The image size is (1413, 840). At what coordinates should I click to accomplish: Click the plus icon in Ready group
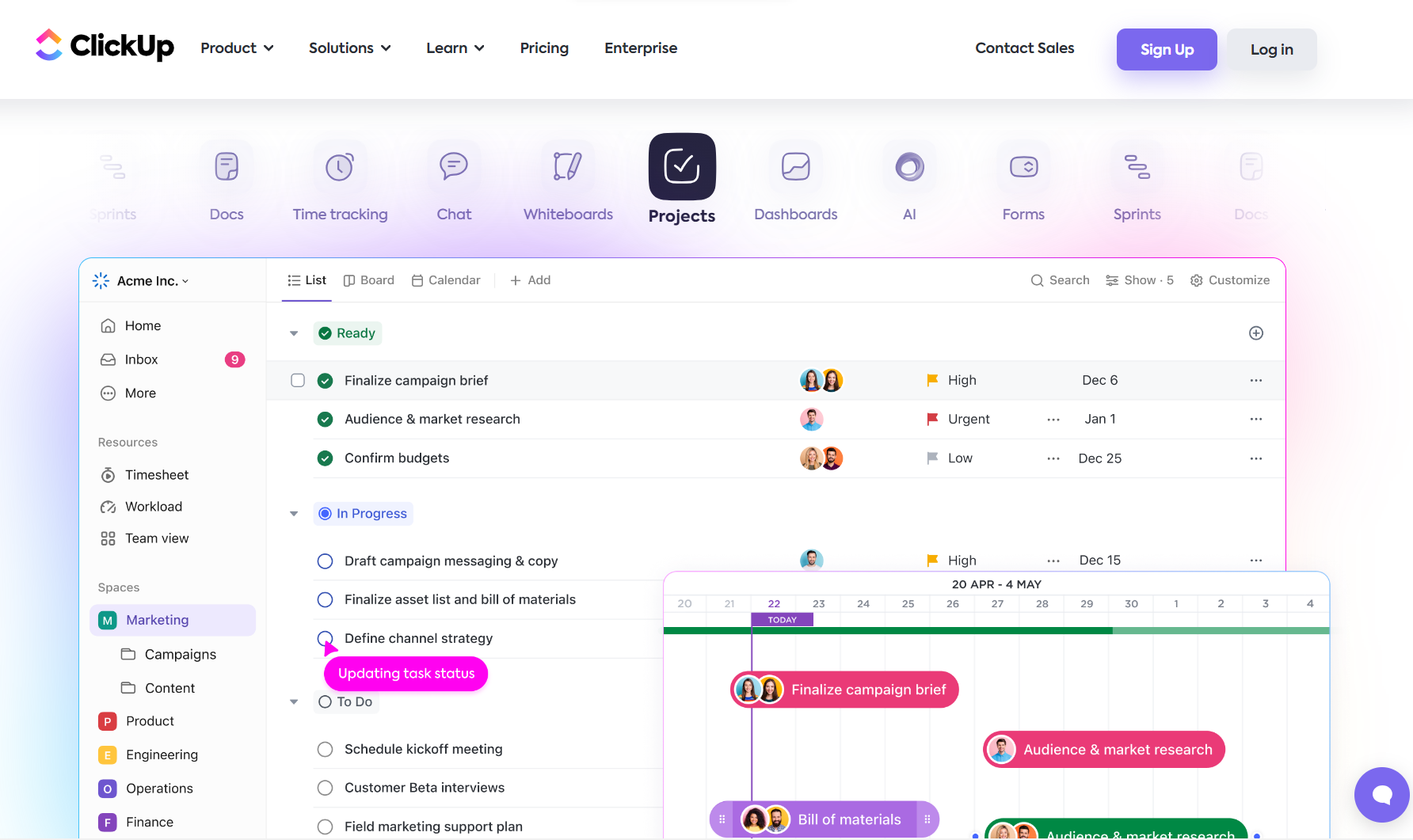[1256, 333]
